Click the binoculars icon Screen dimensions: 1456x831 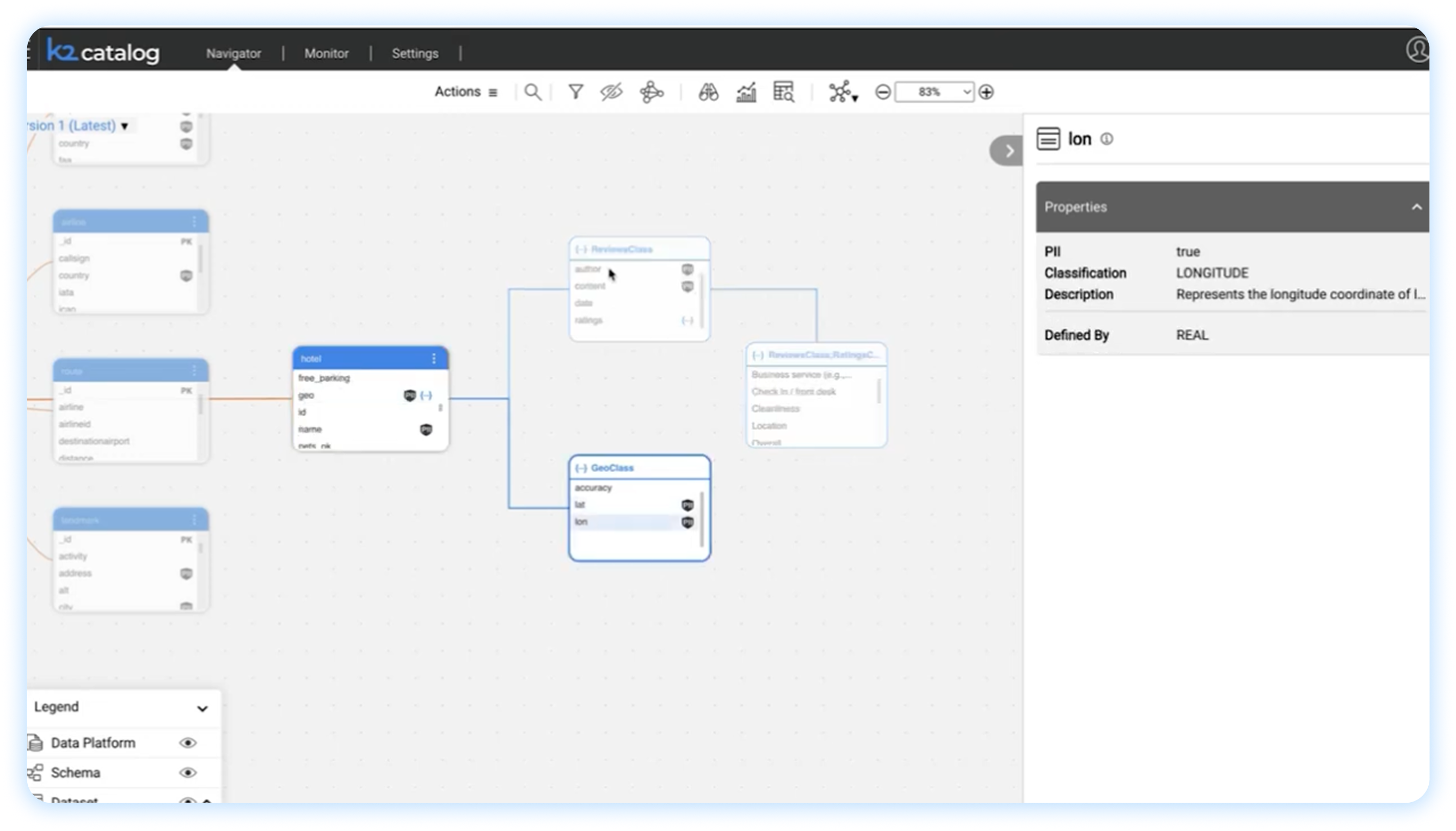708,92
